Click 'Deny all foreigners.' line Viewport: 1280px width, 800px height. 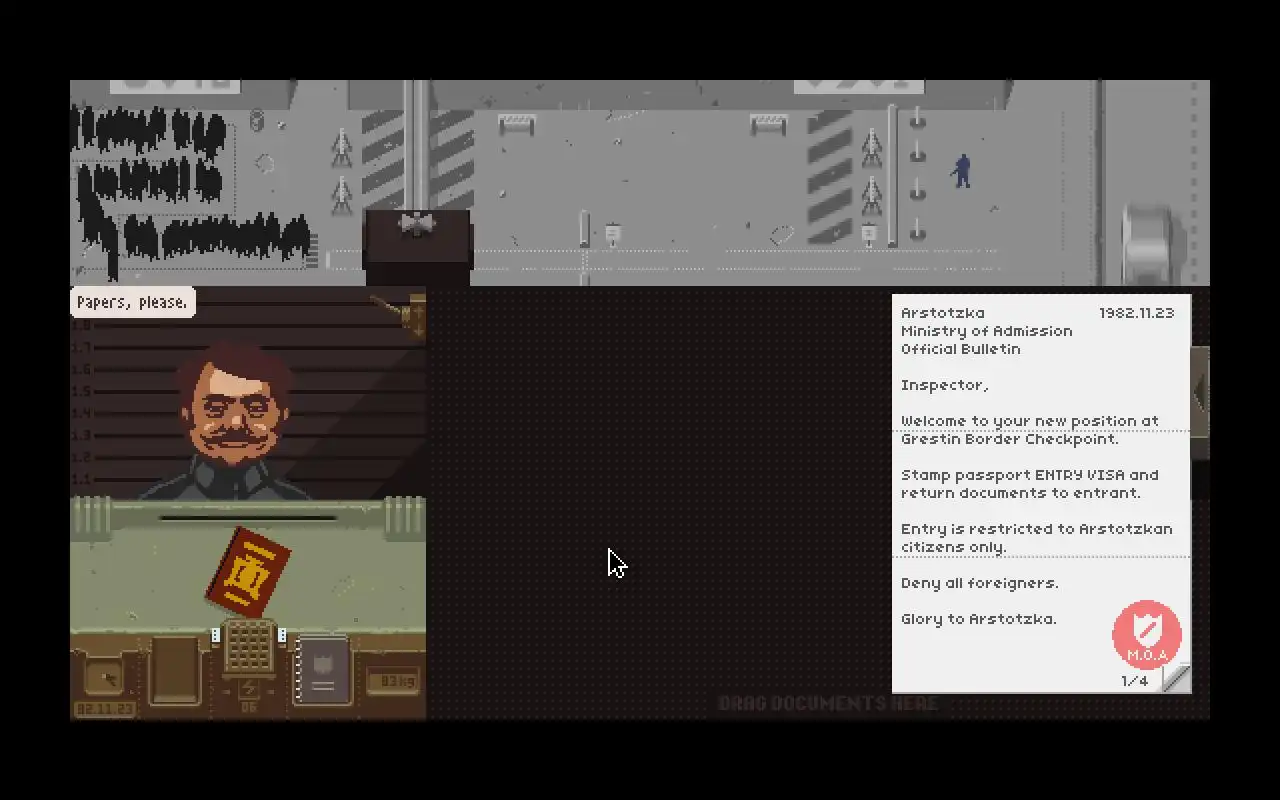[x=979, y=583]
